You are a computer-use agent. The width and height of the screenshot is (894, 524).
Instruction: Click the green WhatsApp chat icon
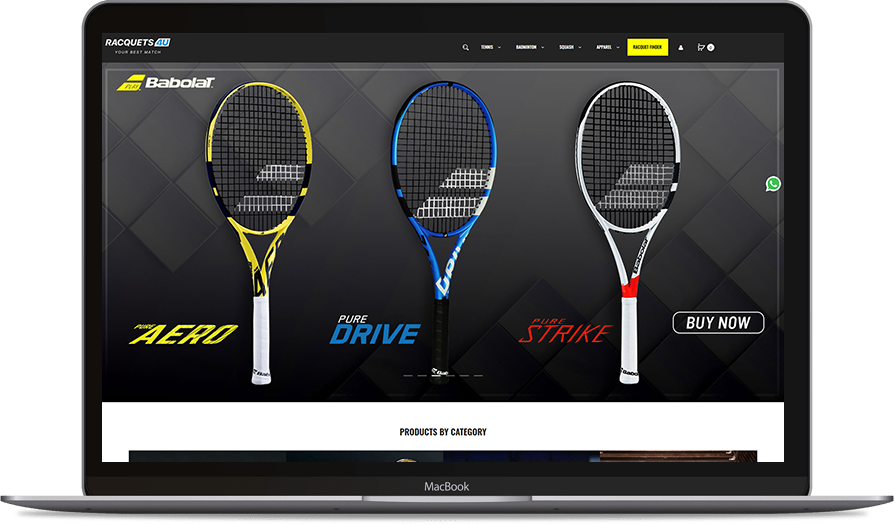(773, 184)
